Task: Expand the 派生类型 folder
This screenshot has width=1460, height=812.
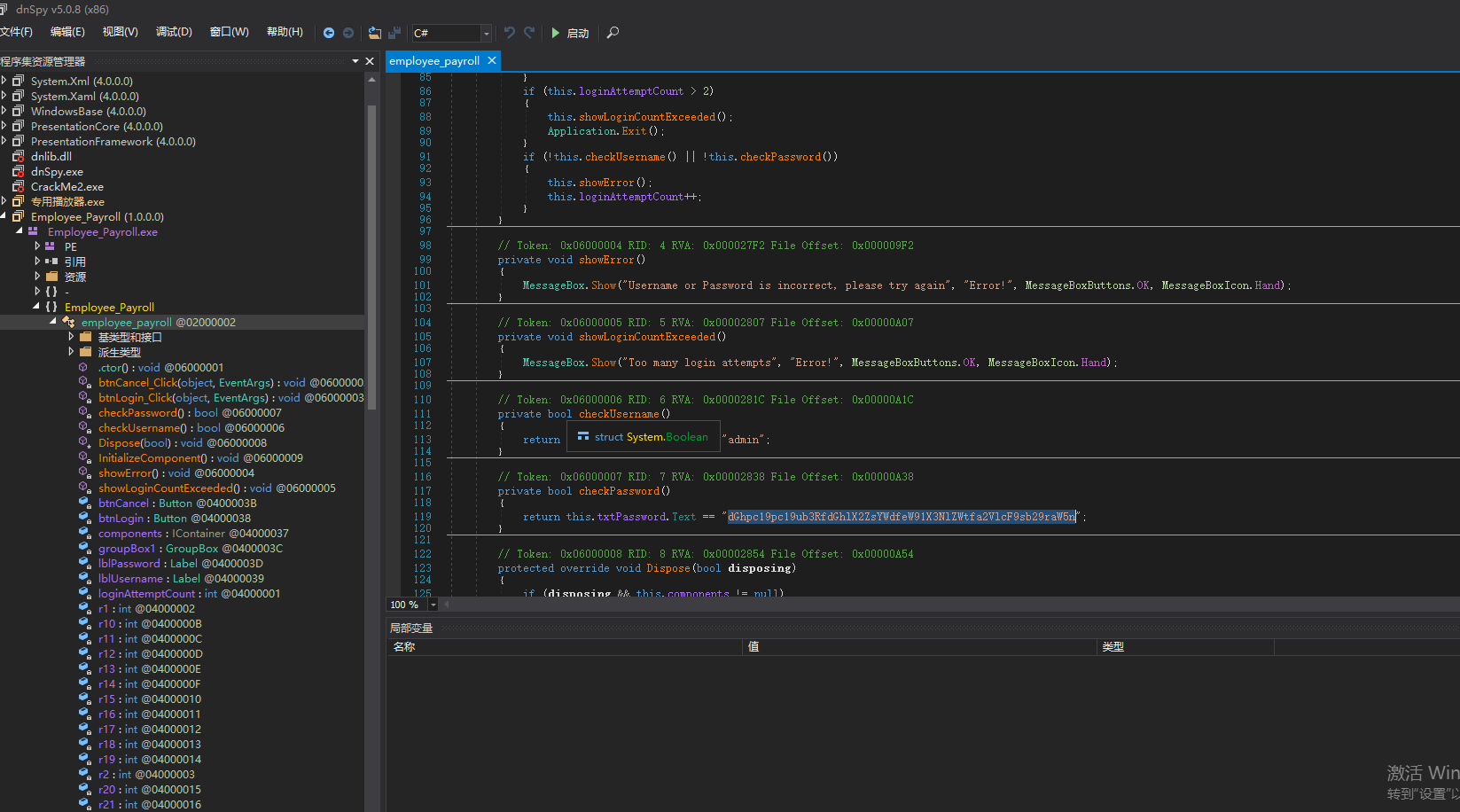Action: [71, 352]
